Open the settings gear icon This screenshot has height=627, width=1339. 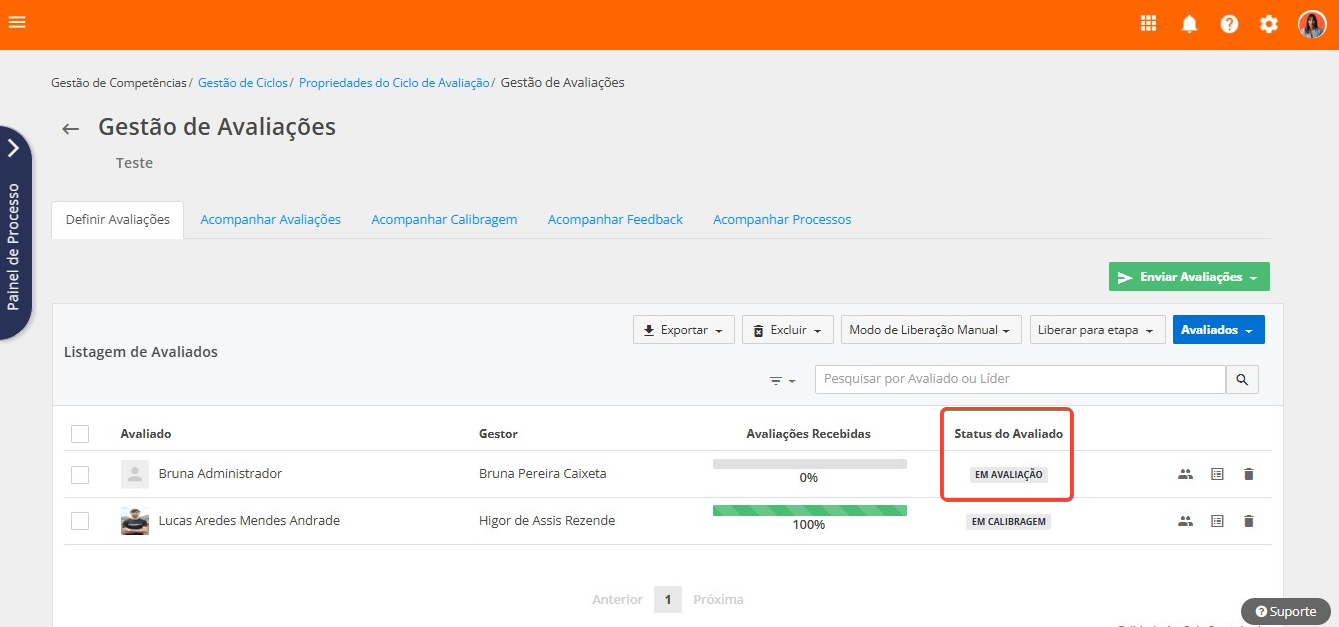(1269, 24)
